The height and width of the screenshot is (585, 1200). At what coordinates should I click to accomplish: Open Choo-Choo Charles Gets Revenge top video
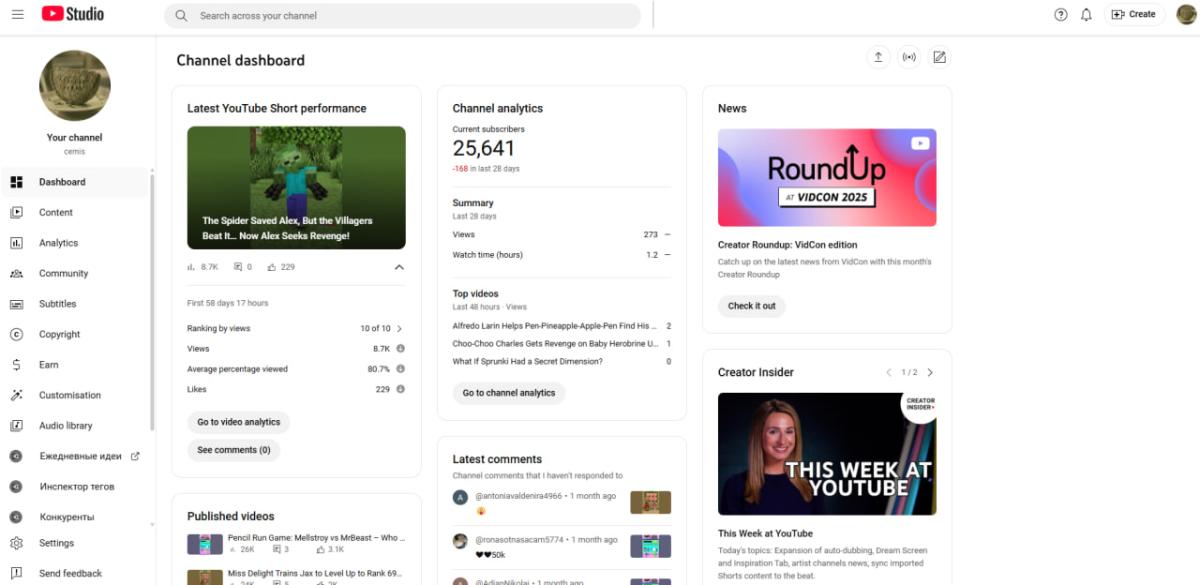click(555, 344)
